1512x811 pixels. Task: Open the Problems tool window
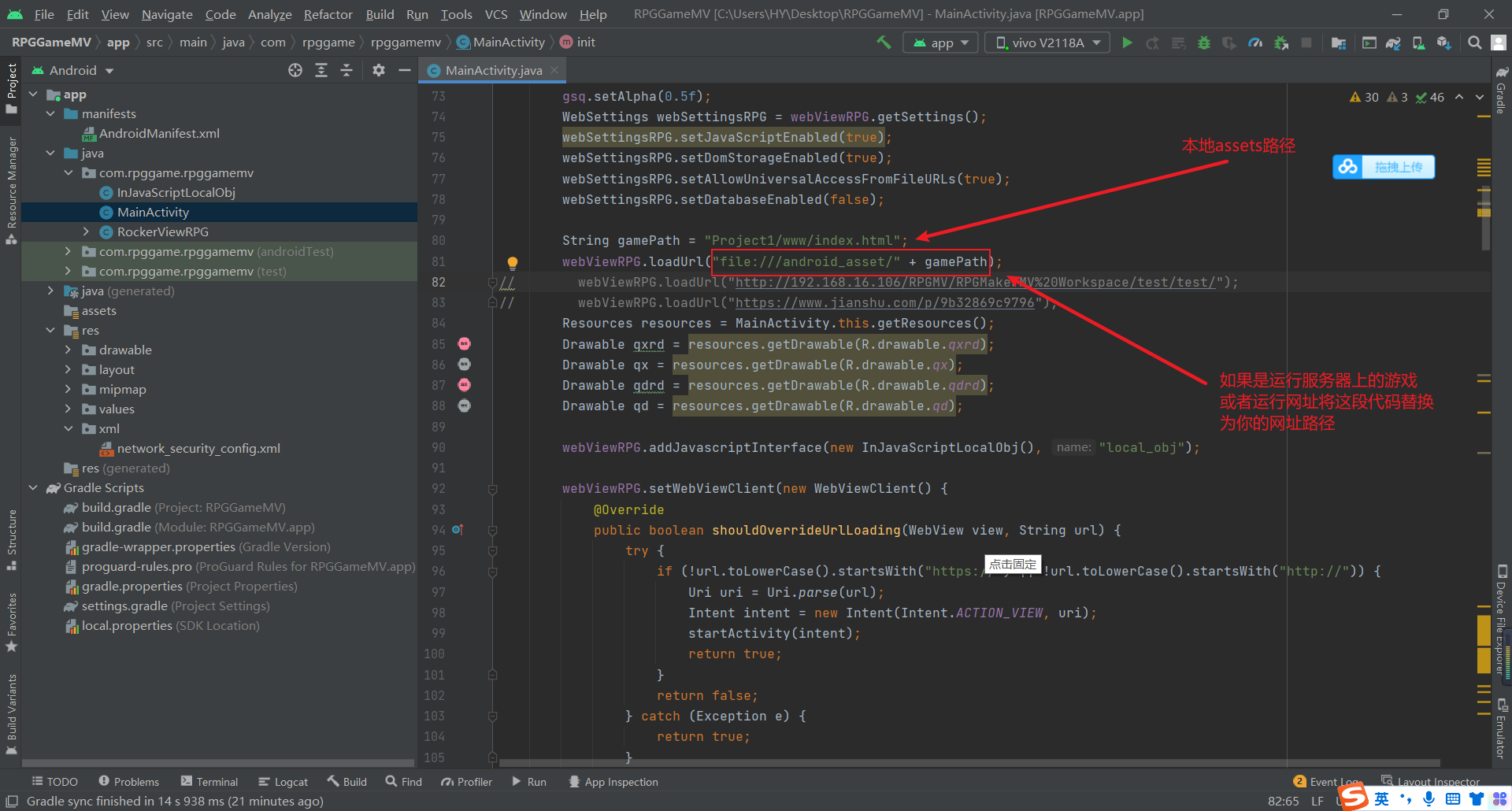coord(129,782)
